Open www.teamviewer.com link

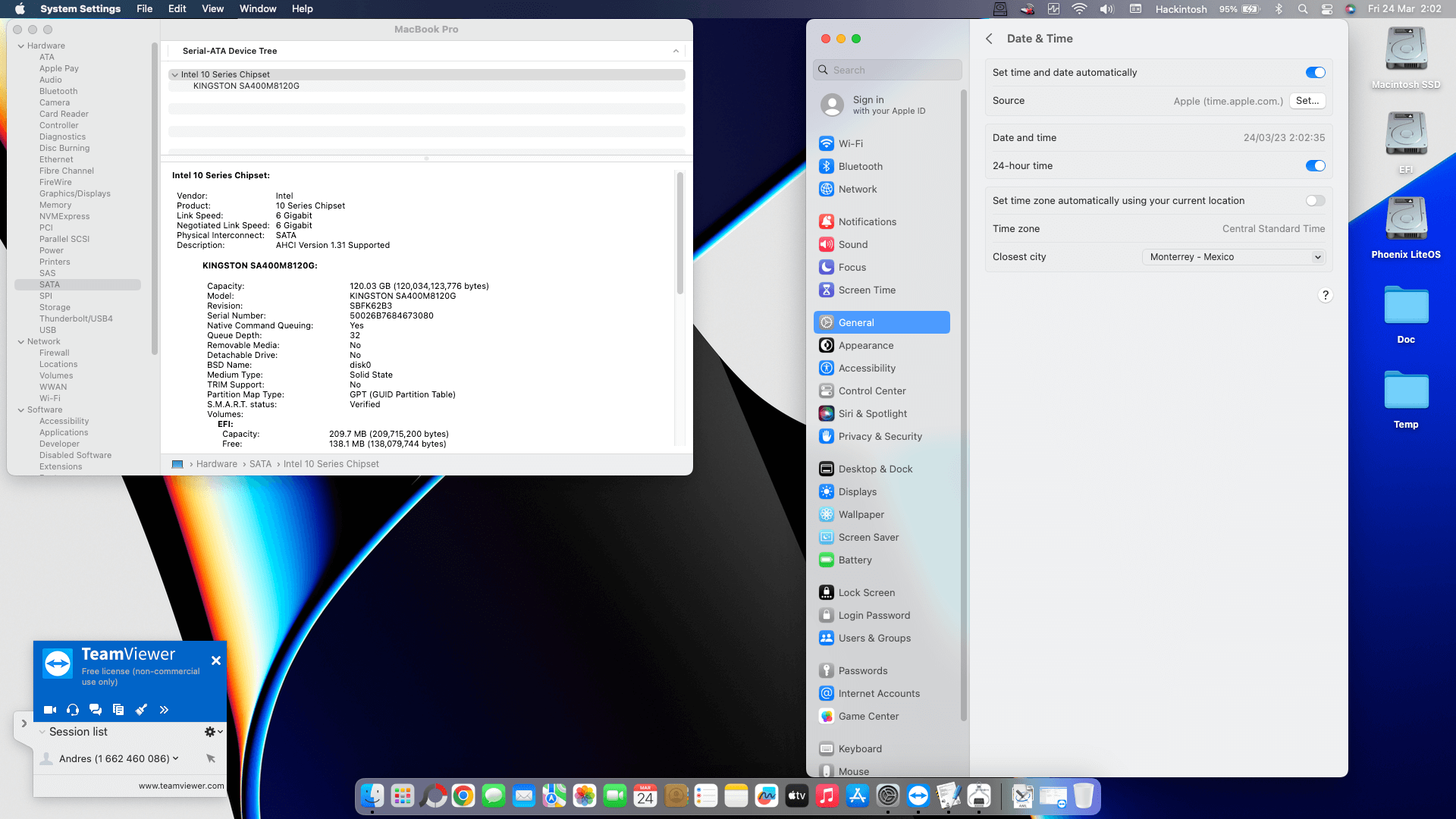[x=181, y=786]
